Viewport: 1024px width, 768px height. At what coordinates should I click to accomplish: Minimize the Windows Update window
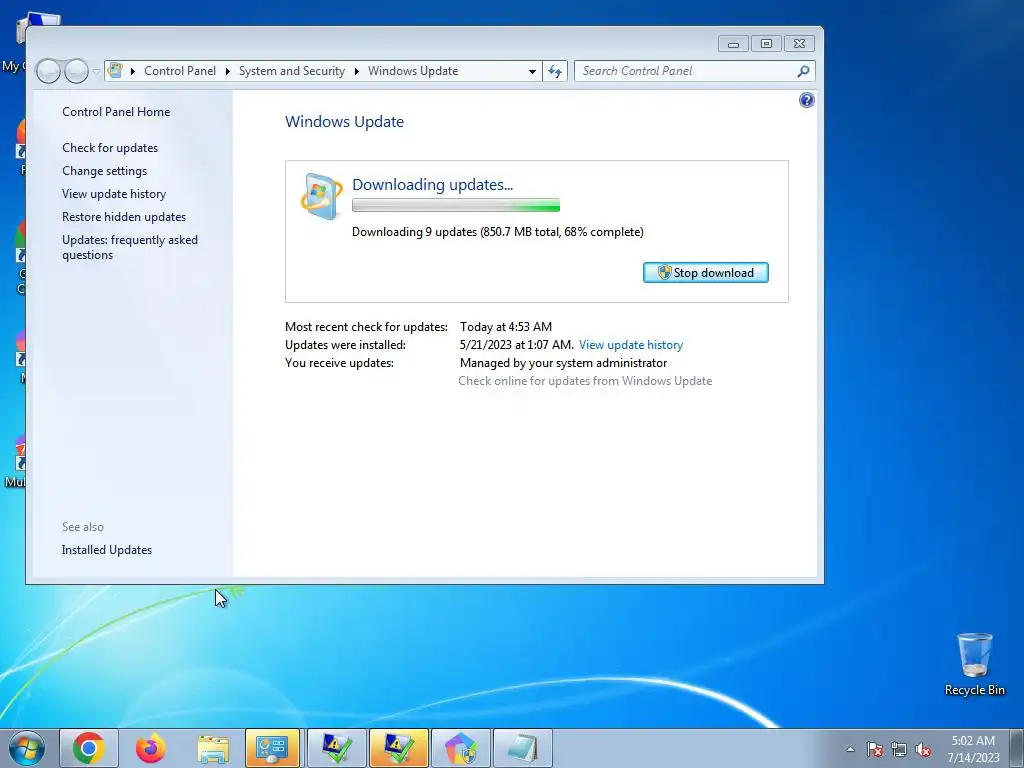point(733,44)
